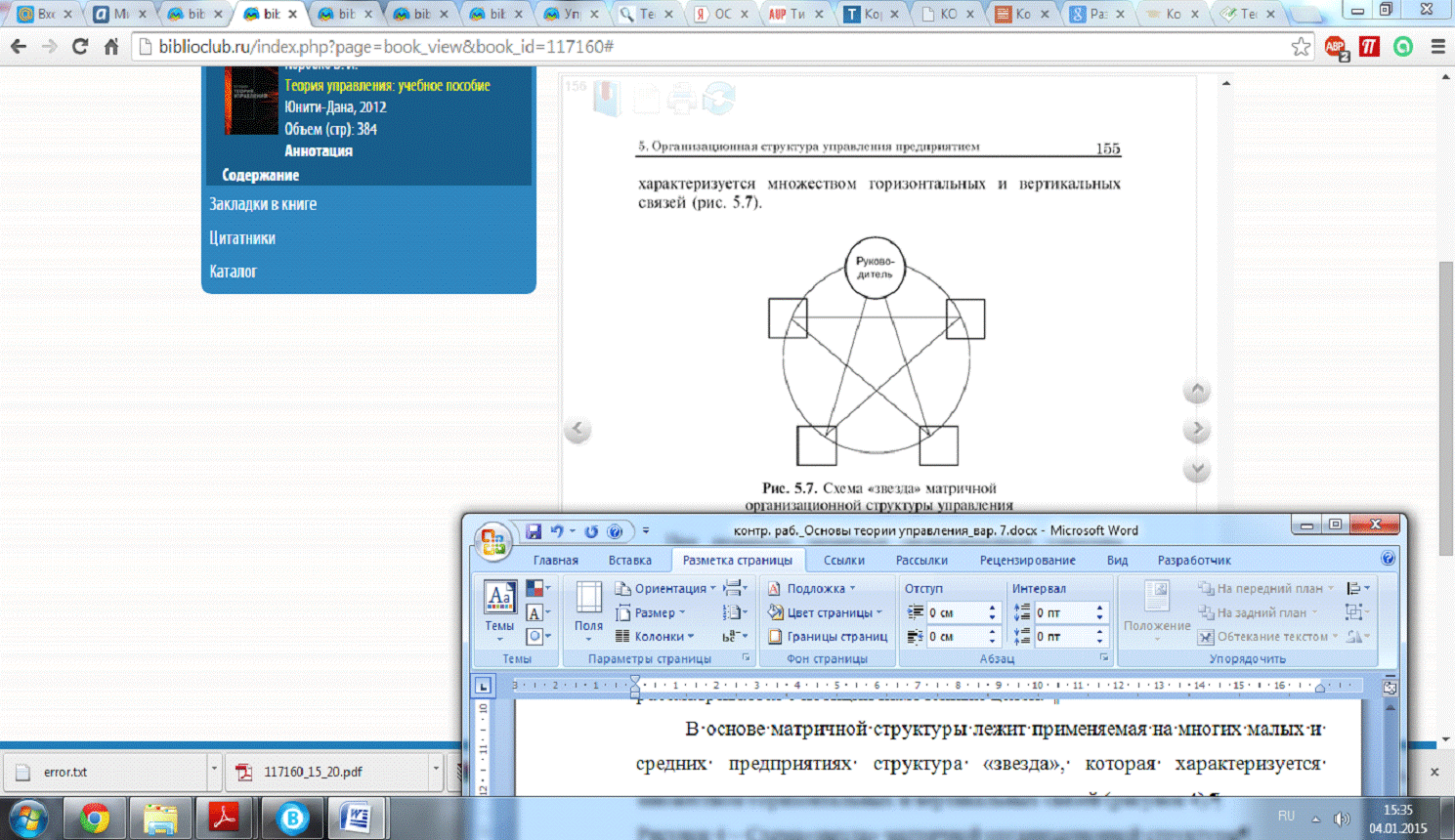Open the Рецензирование tab

point(1027,560)
